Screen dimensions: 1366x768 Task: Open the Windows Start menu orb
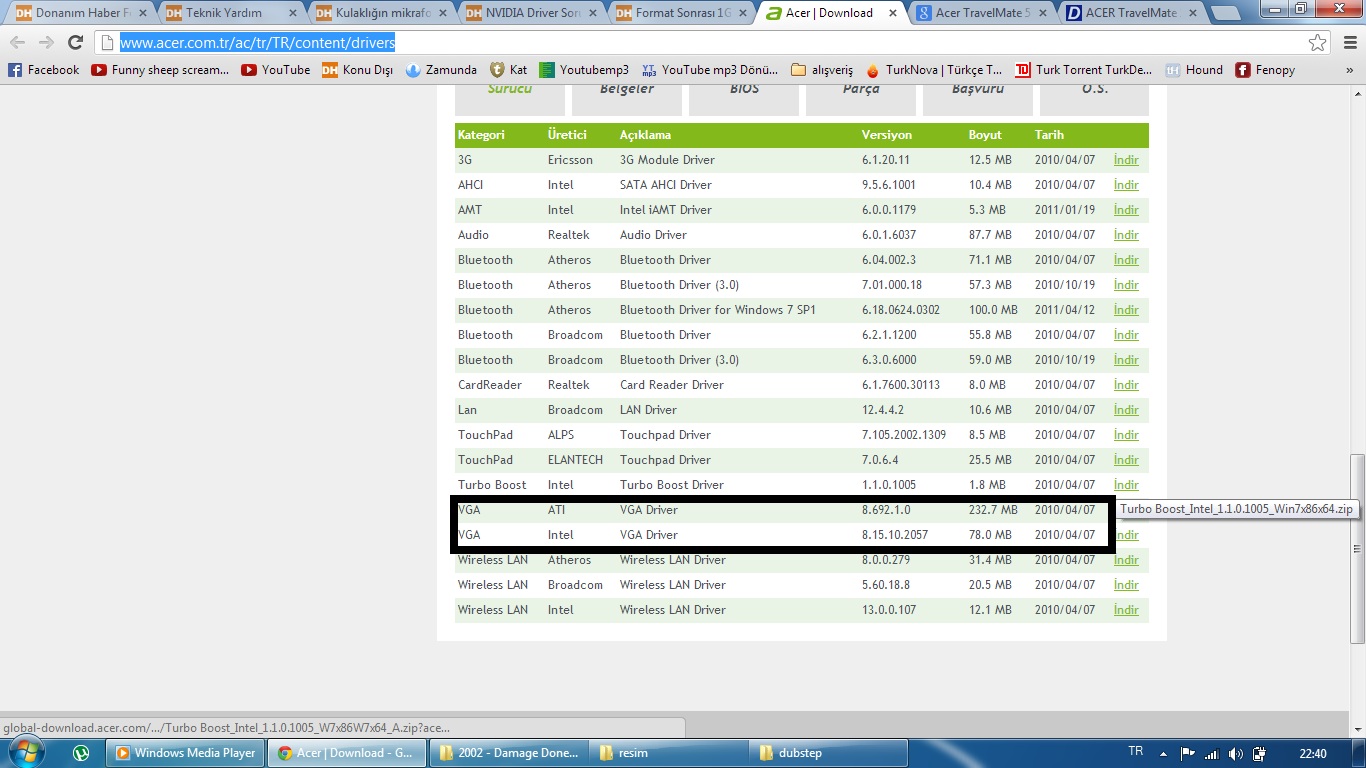pyautogui.click(x=28, y=753)
